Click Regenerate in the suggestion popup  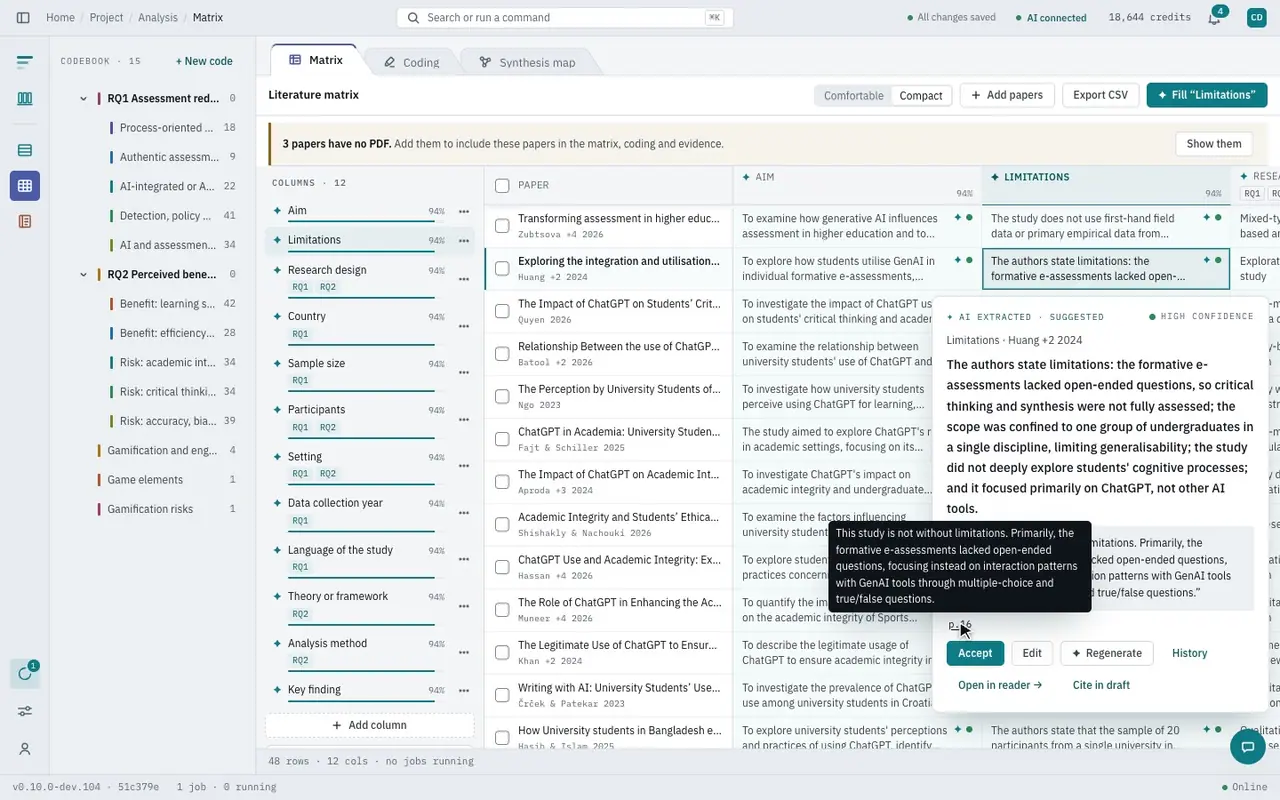coord(1107,653)
